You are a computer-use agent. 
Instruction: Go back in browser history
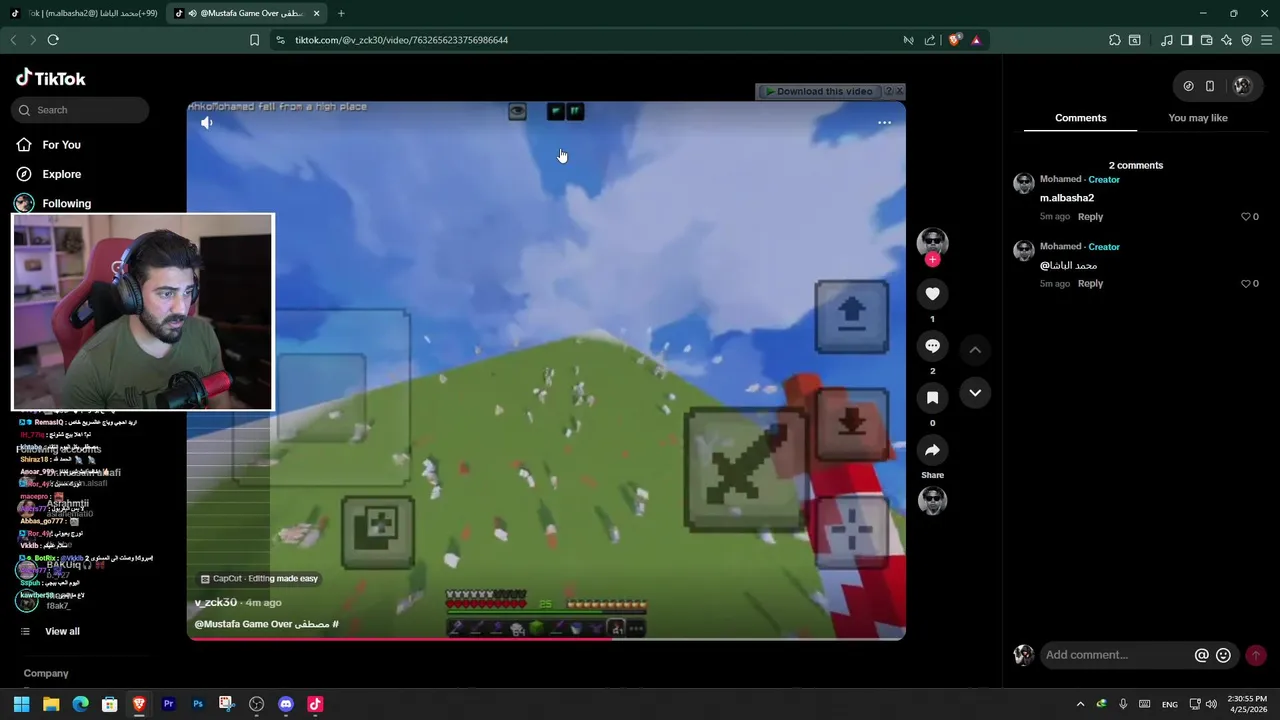pos(13,40)
